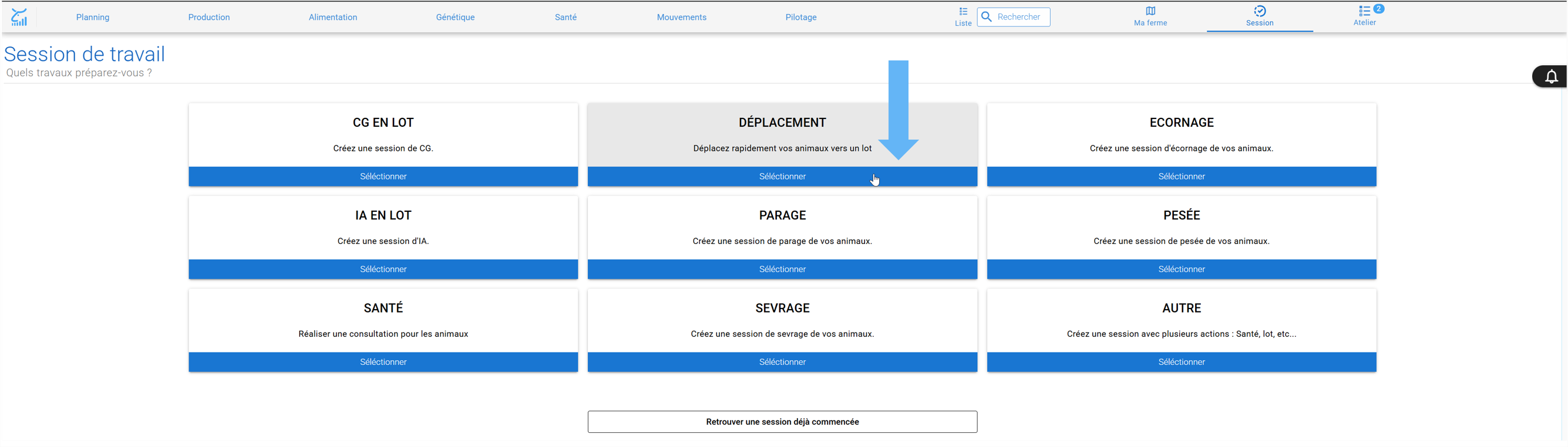
Task: Click the app logo icon at top left
Action: point(19,17)
